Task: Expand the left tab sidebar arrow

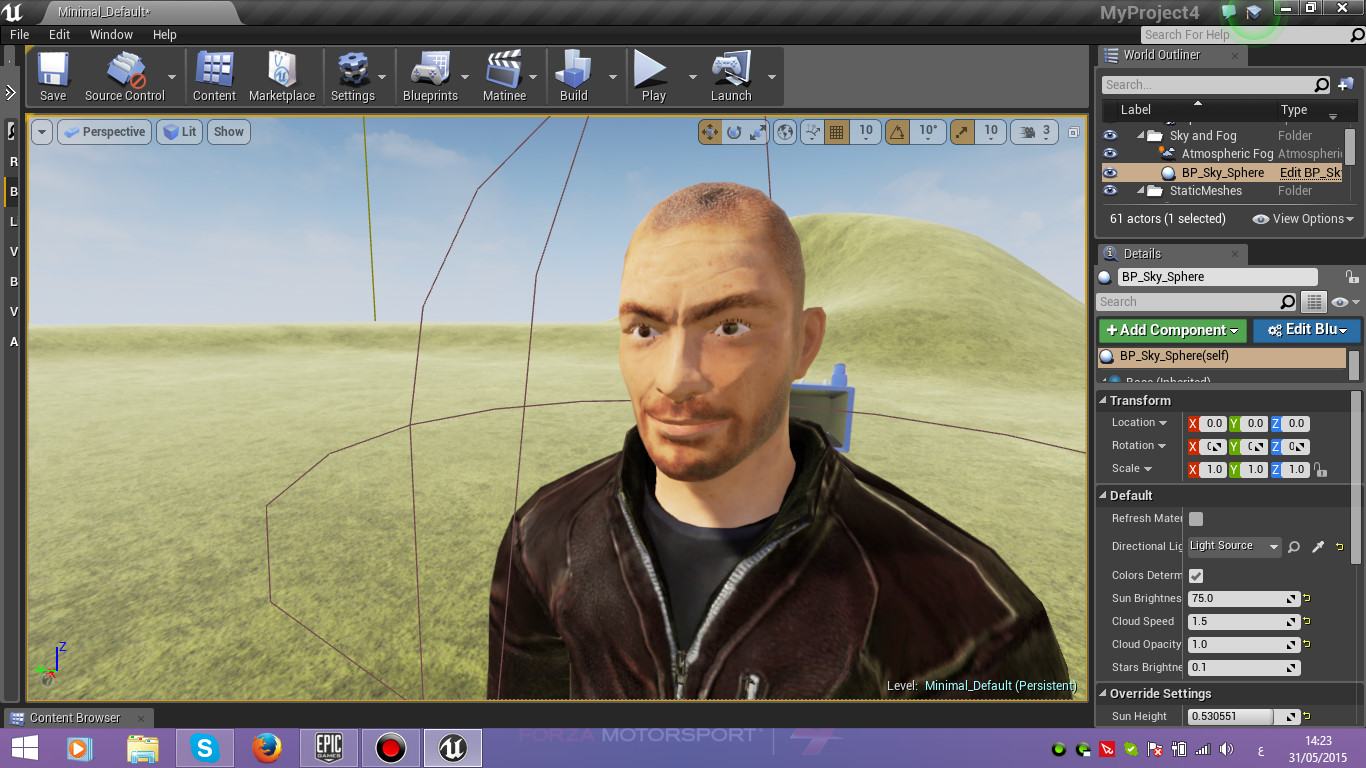Action: [10, 93]
